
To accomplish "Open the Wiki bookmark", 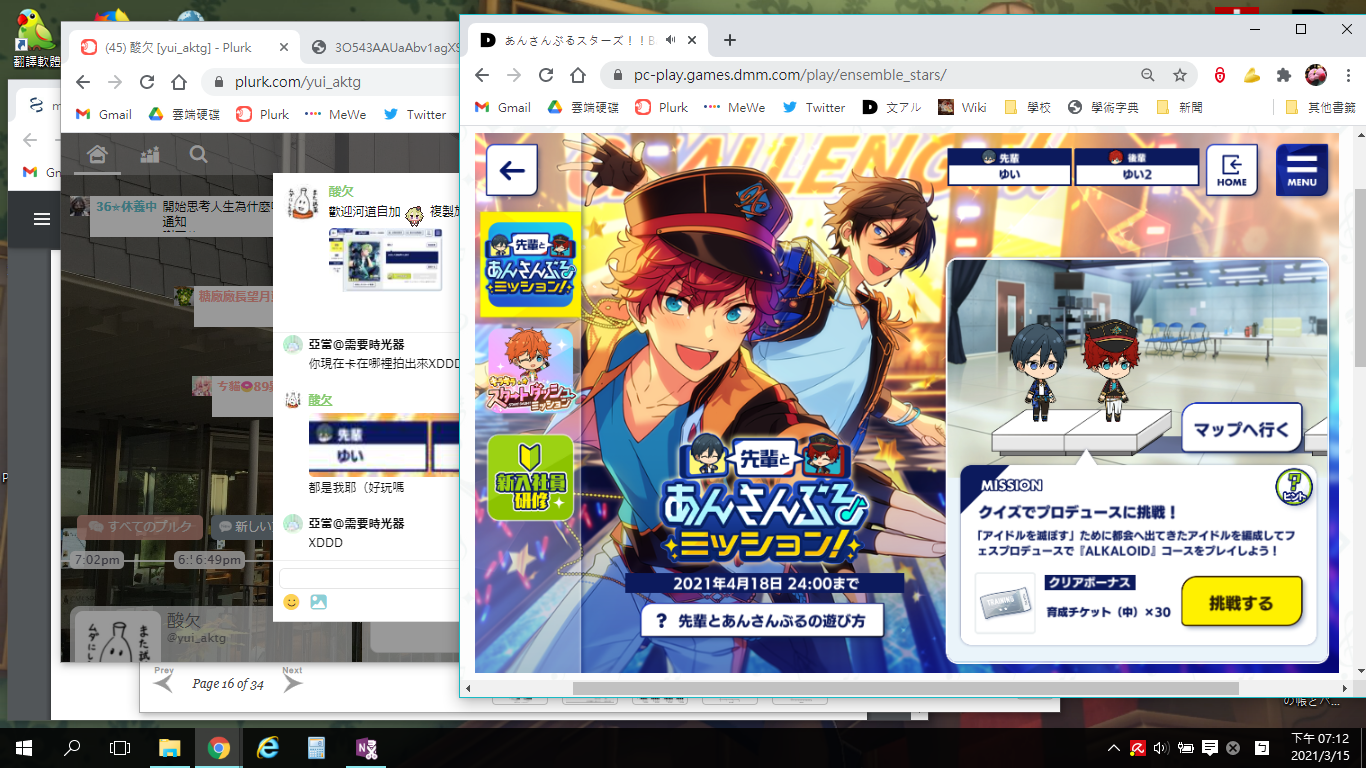I will [x=962, y=107].
